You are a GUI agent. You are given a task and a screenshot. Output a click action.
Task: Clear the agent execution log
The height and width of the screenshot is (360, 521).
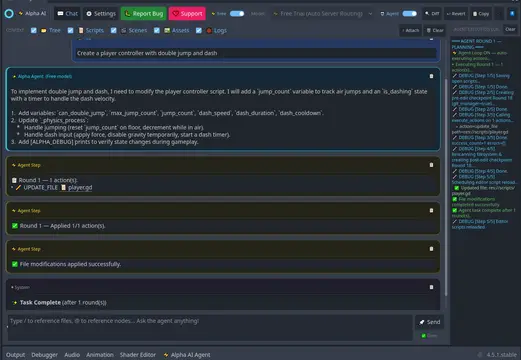pyautogui.click(x=510, y=29)
